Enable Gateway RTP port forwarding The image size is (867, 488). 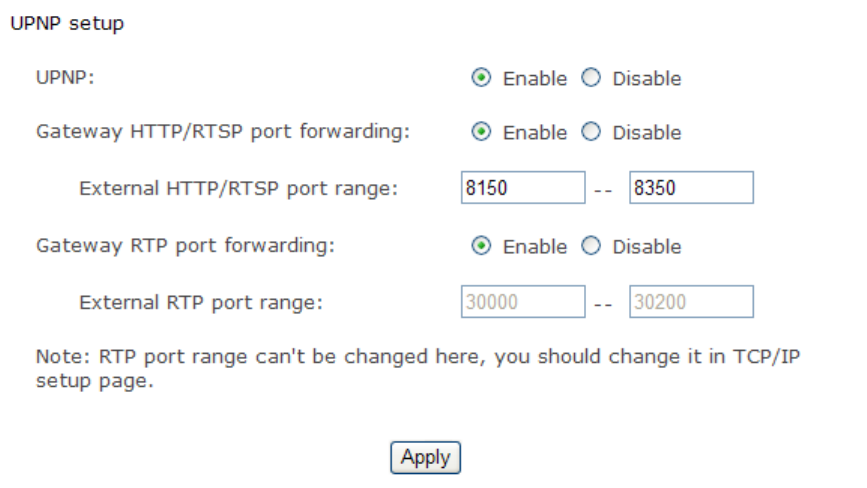481,247
